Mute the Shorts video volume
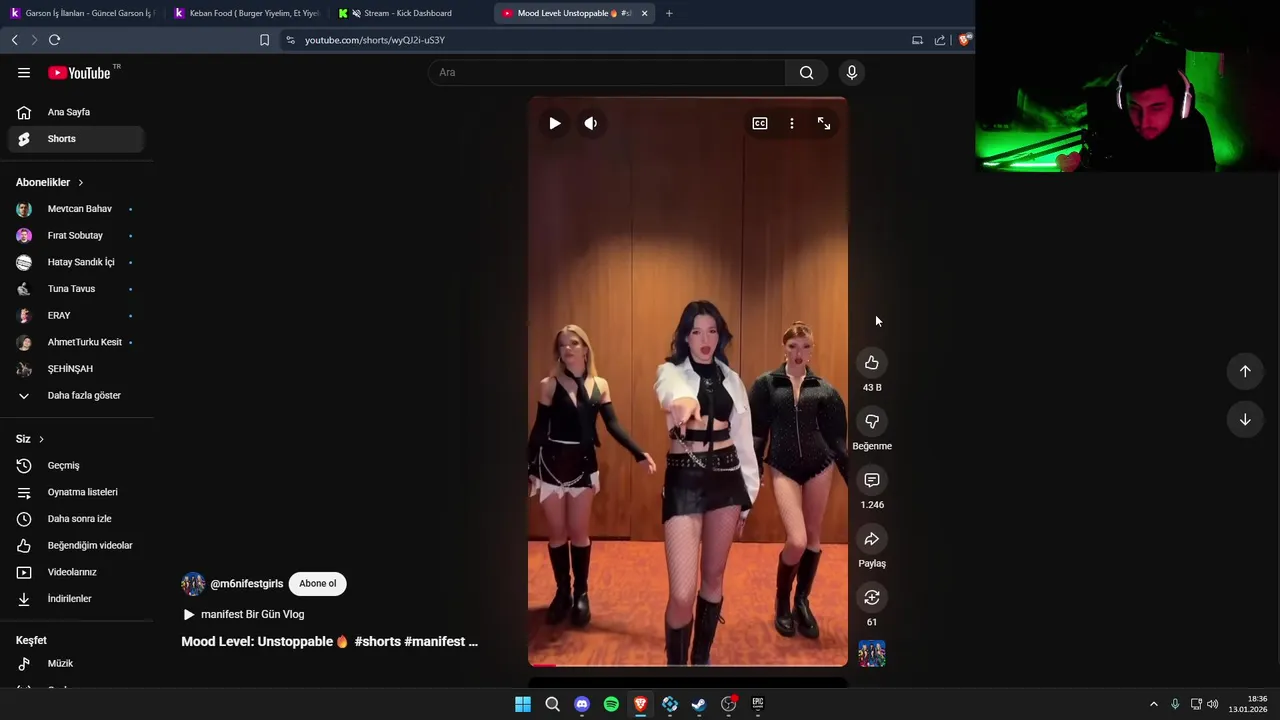 591,123
